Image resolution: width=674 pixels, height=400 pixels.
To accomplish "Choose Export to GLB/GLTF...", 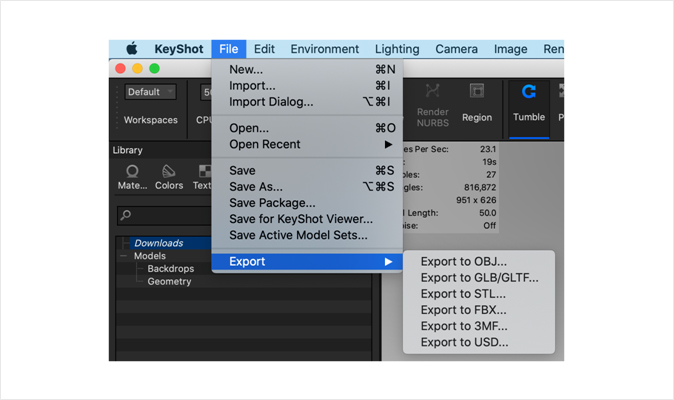I will pos(479,278).
